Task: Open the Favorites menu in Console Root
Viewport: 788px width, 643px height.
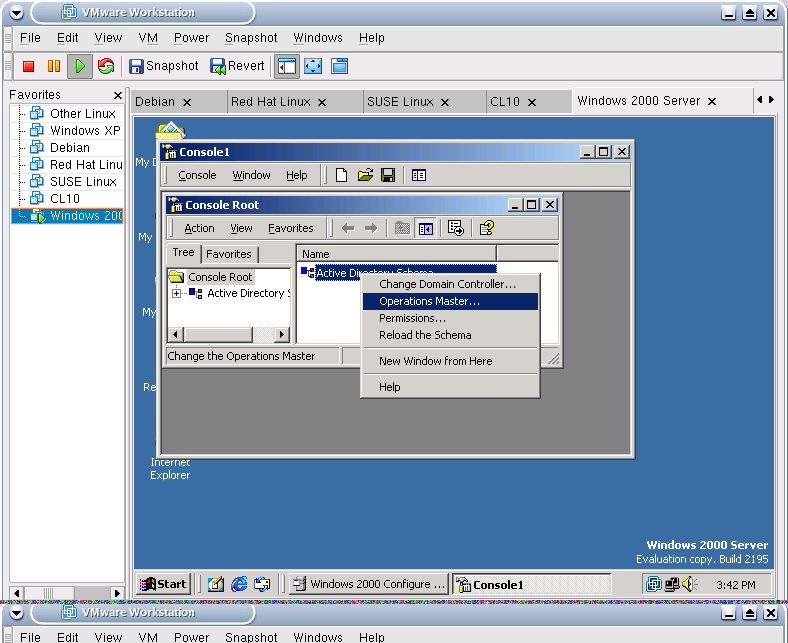Action: tap(290, 228)
